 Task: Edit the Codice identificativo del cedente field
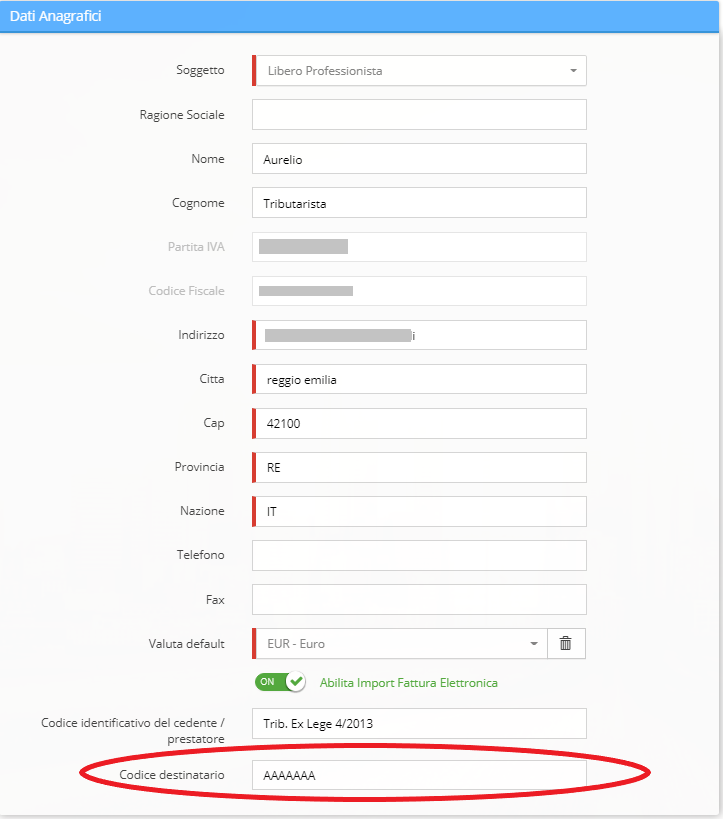pyautogui.click(x=419, y=723)
